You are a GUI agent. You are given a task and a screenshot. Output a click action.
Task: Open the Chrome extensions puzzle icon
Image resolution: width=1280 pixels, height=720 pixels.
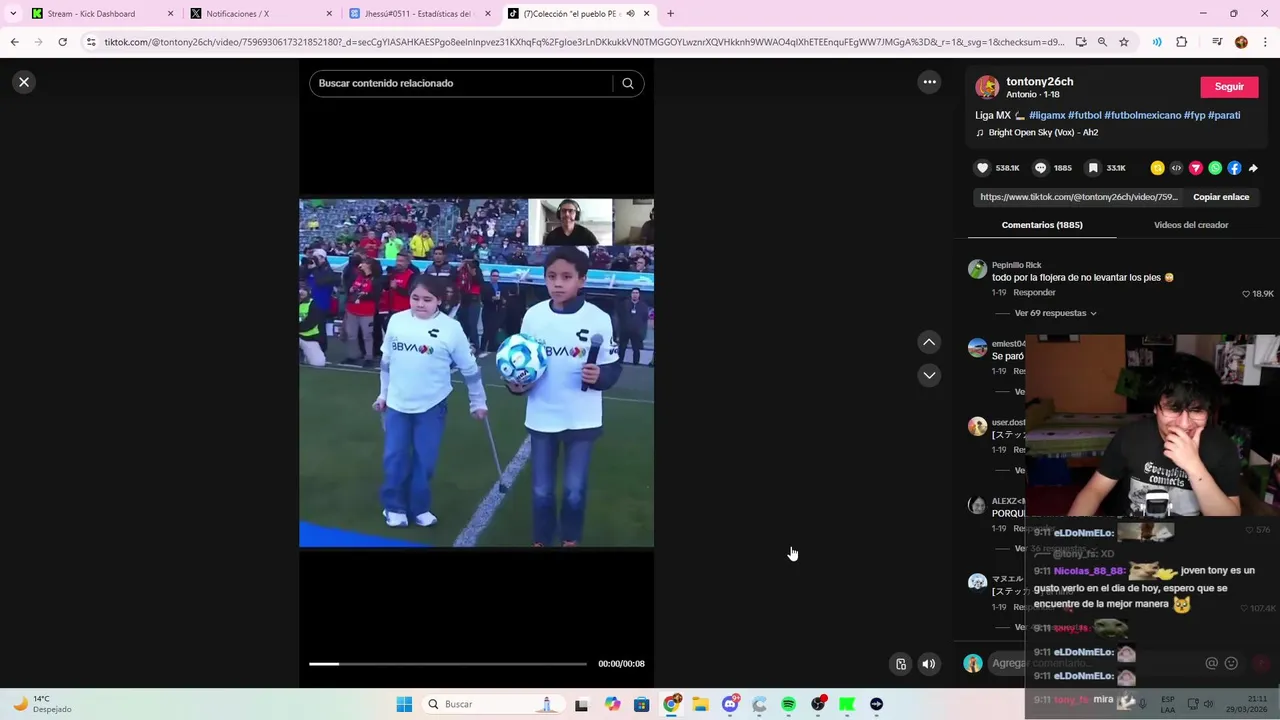tap(1181, 42)
